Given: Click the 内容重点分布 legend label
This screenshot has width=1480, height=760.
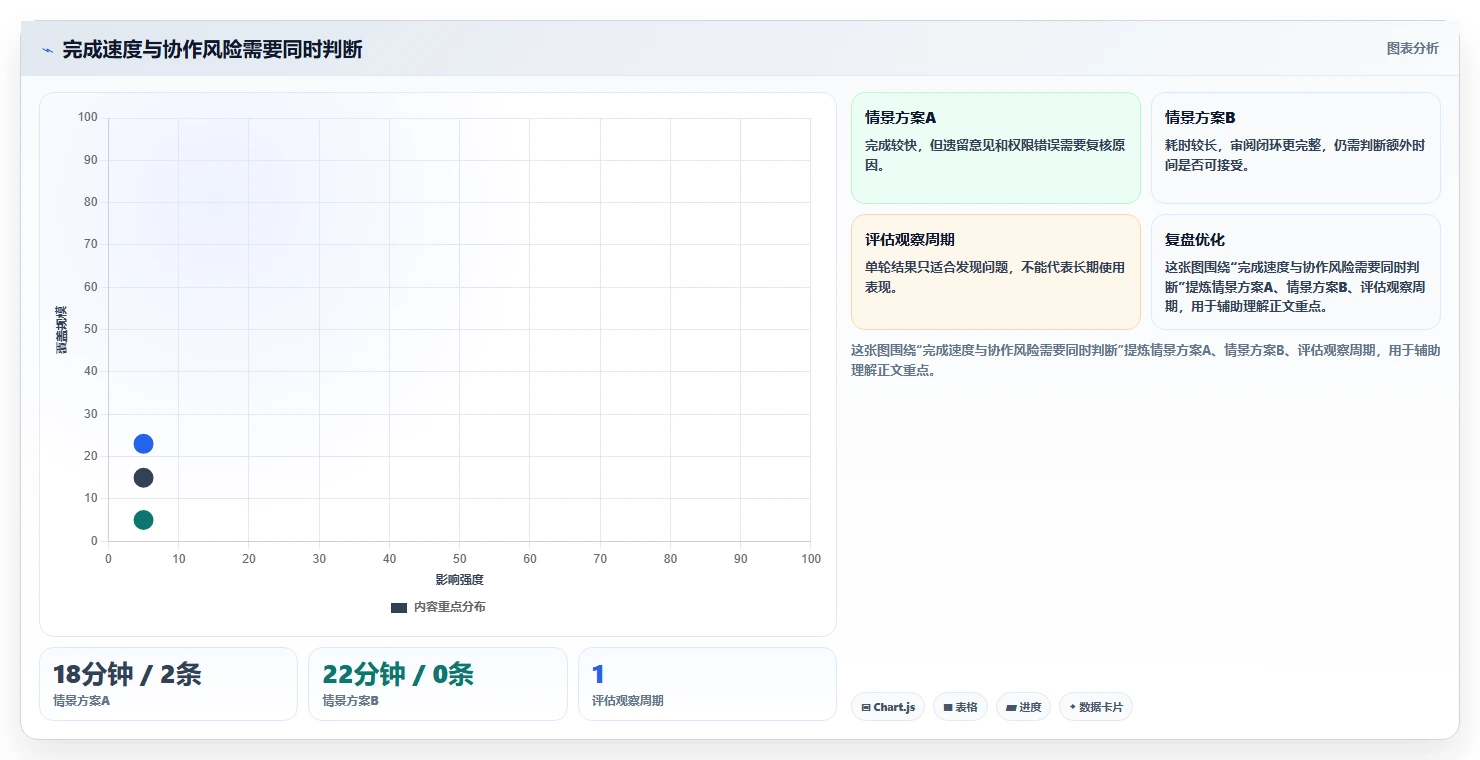Looking at the screenshot, I should point(450,607).
